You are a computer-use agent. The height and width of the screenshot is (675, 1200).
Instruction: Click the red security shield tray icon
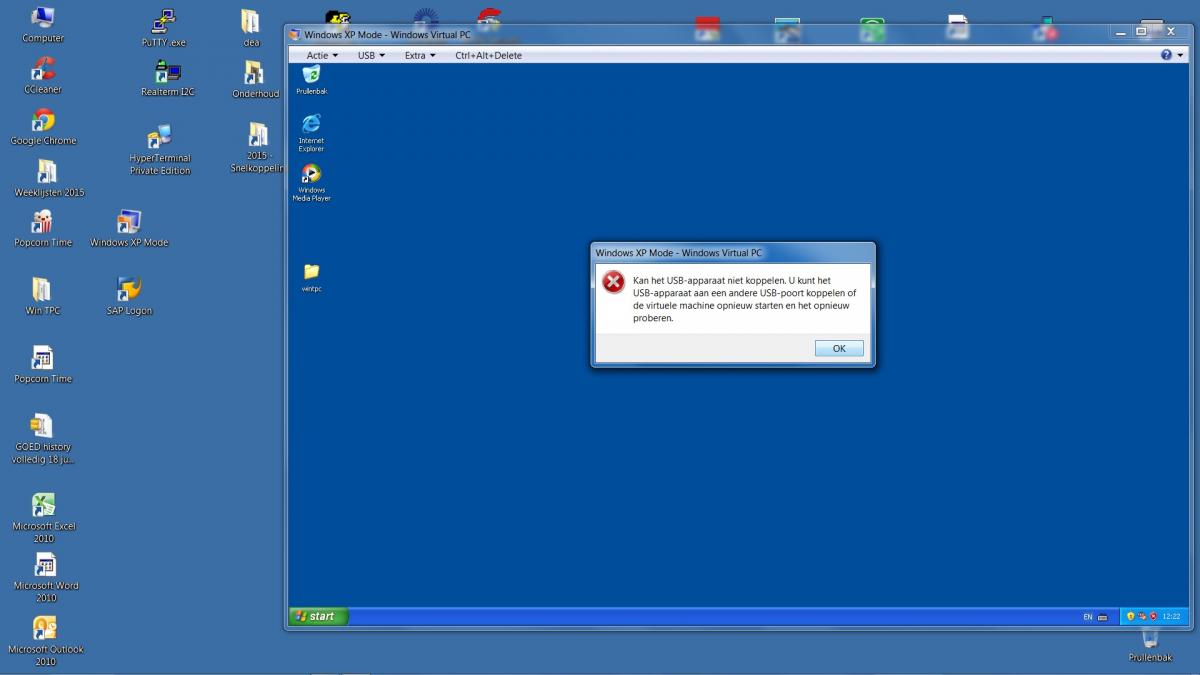click(1154, 616)
